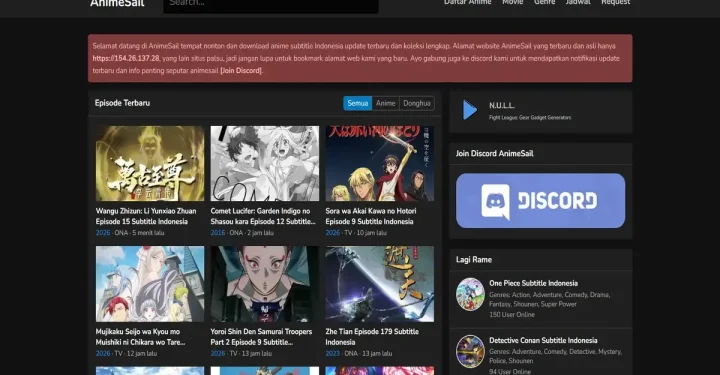Image resolution: width=720 pixels, height=375 pixels.
Task: Open Zhe Tian Episode 179 thumbnail
Action: pyautogui.click(x=380, y=284)
